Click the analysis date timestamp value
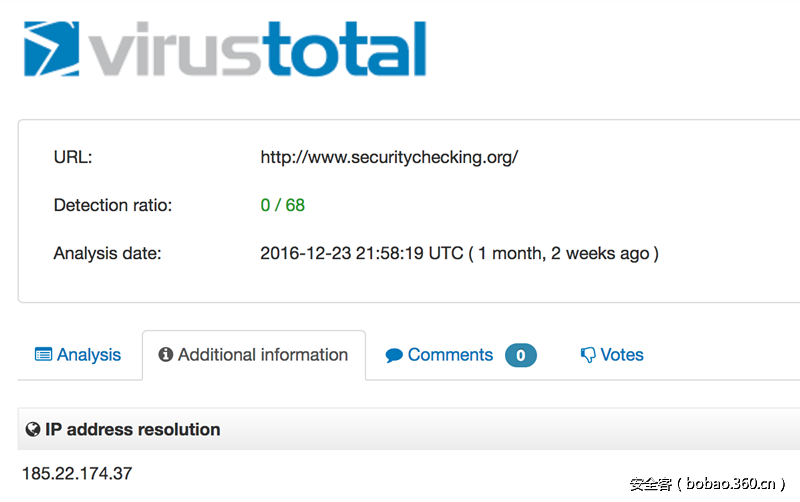 click(x=459, y=253)
